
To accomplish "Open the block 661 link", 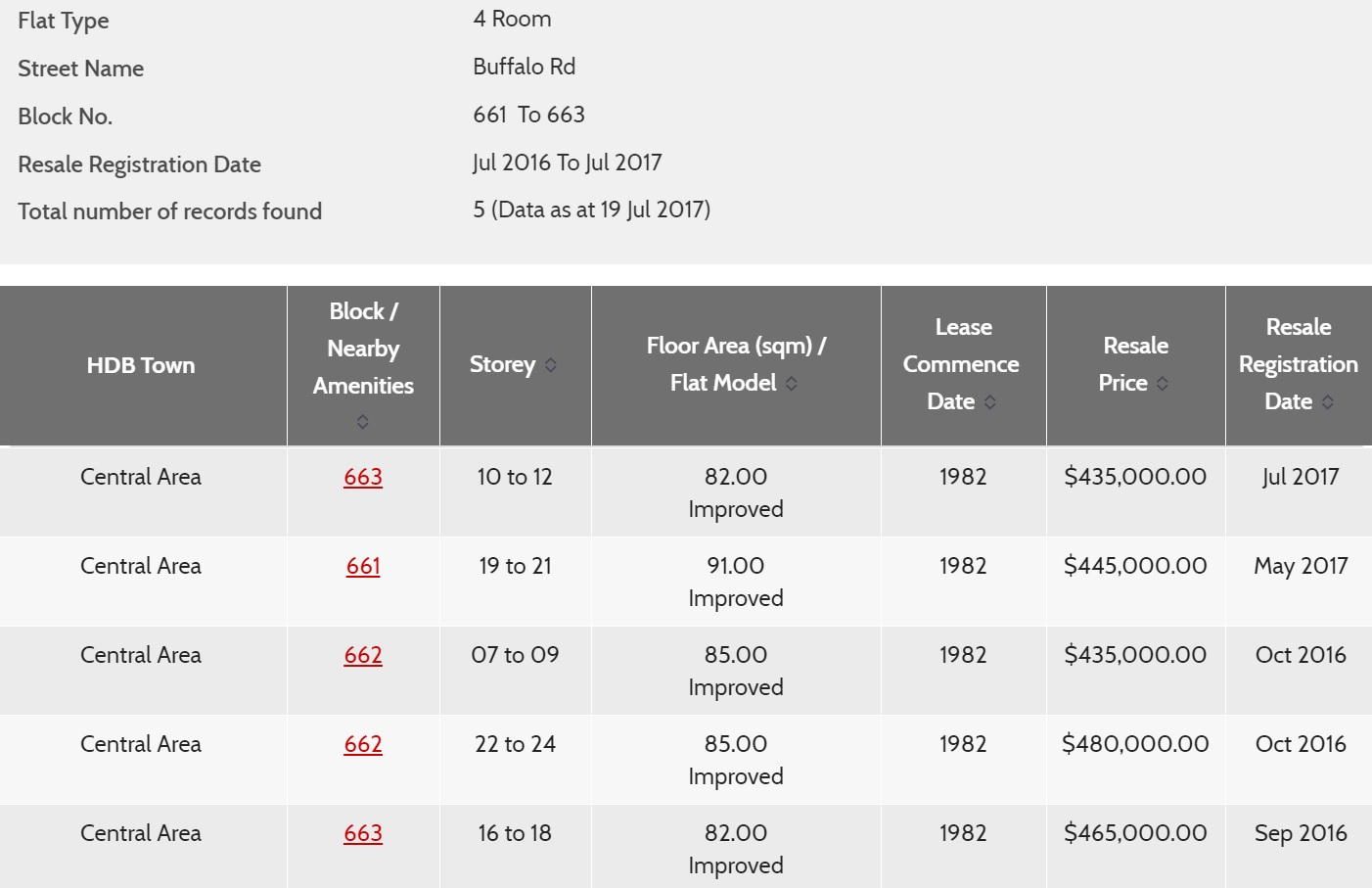I will click(x=363, y=566).
